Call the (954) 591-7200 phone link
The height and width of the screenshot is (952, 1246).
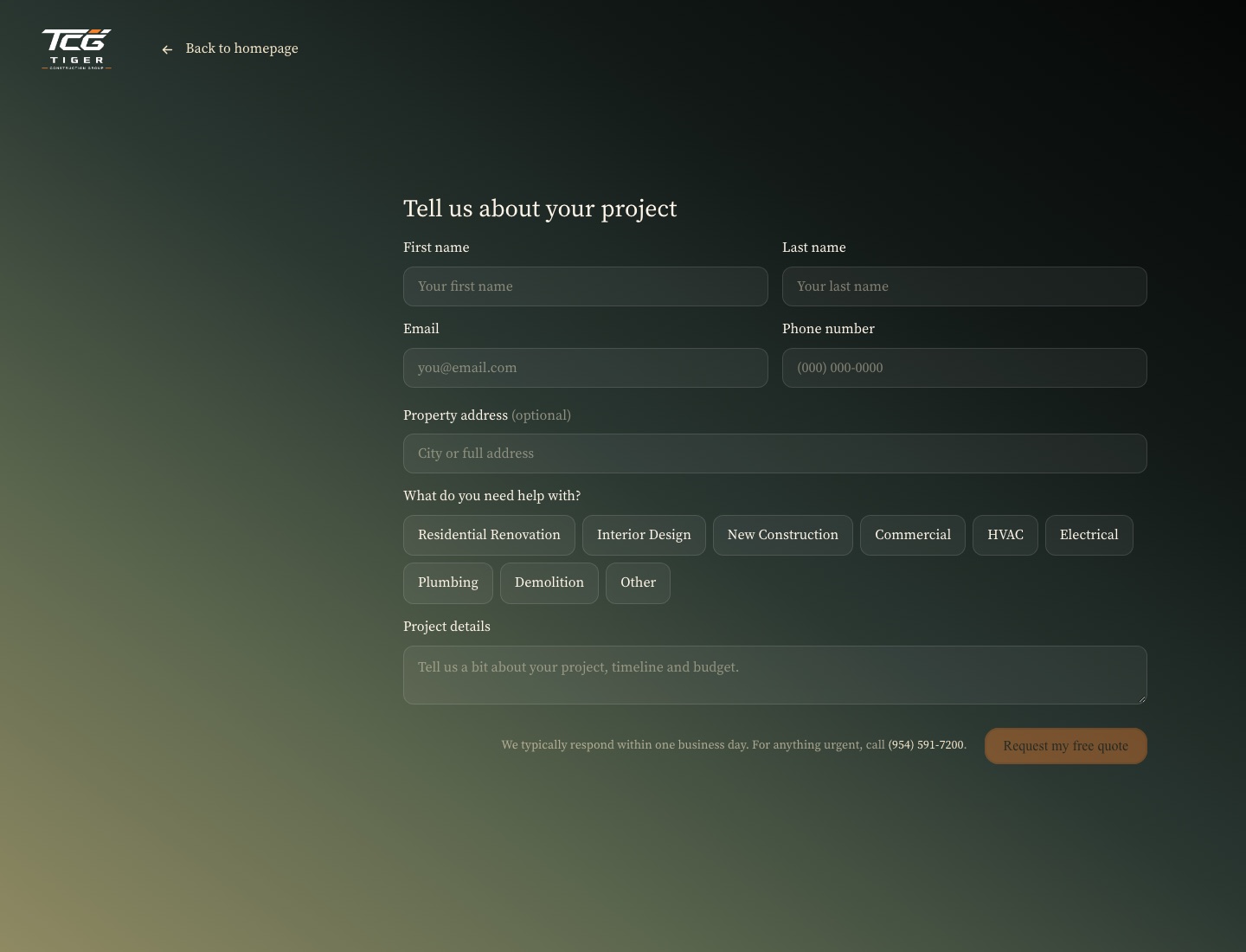(926, 744)
